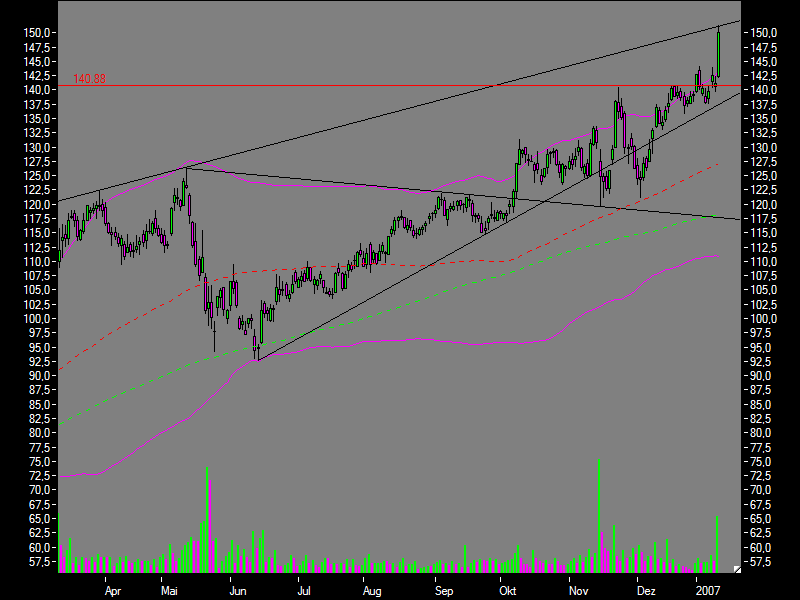Screen dimensions: 800x600
Task: Select the Mai label on time axis
Action: (x=168, y=591)
